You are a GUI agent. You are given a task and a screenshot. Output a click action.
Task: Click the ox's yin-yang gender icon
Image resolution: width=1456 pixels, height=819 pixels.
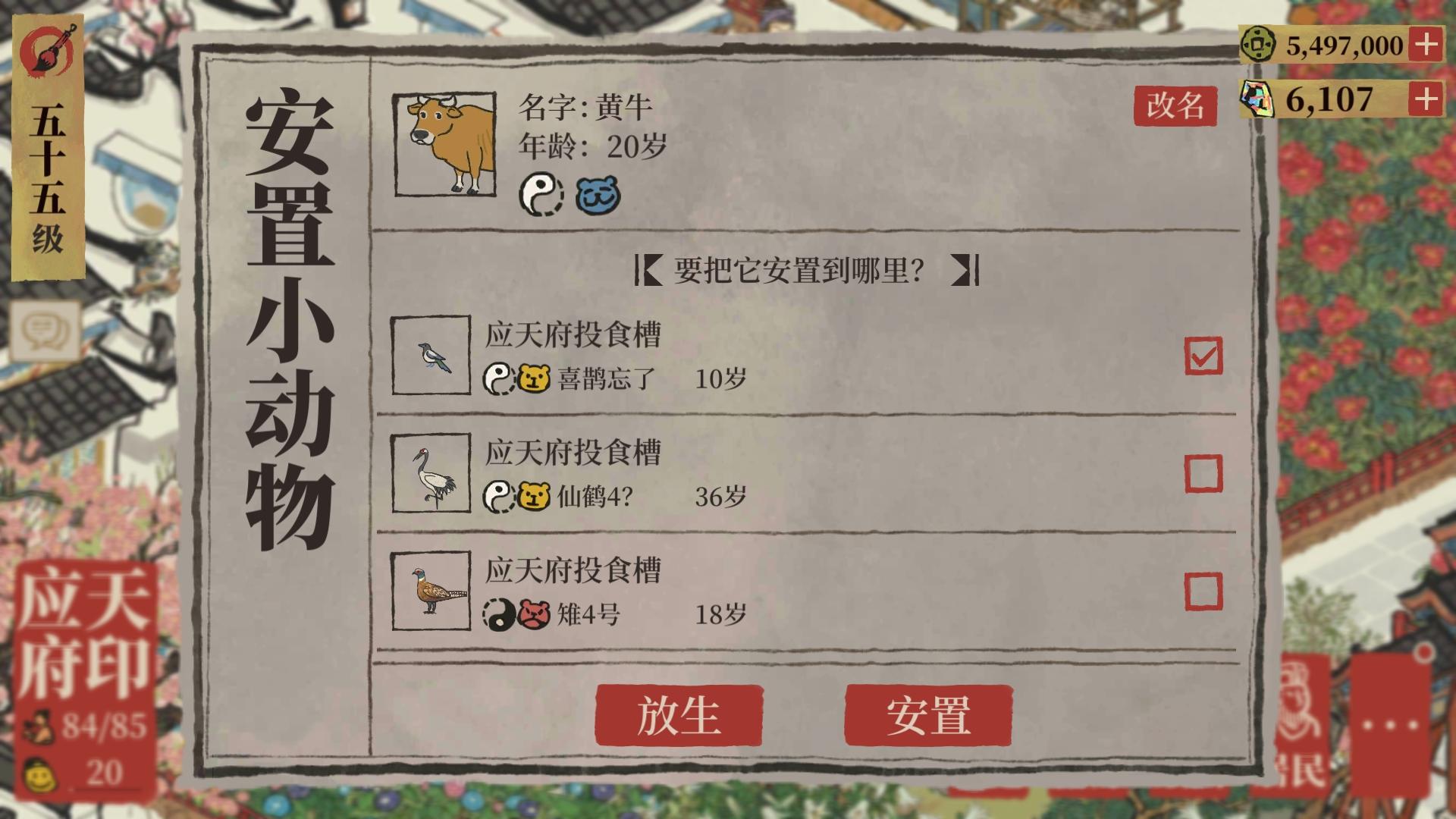(541, 194)
